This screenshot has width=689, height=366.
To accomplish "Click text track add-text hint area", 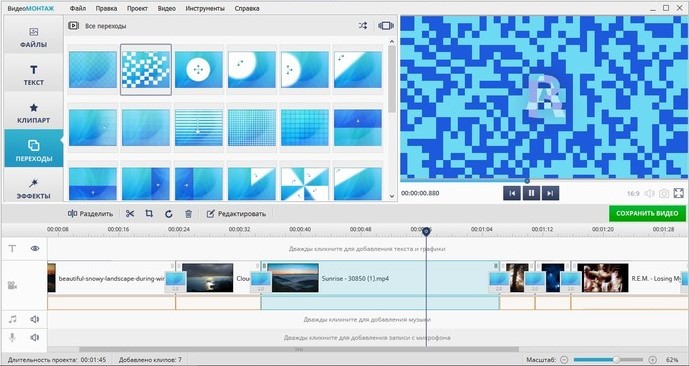I will (367, 249).
